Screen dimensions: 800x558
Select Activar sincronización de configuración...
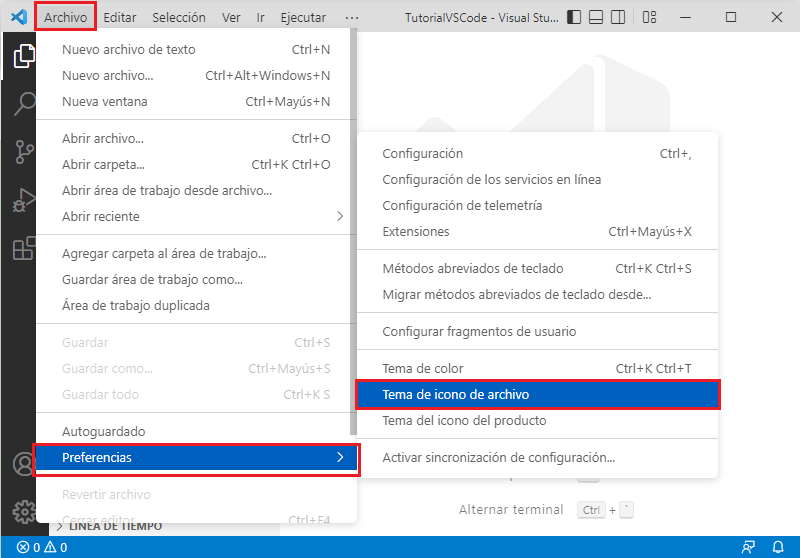click(537, 458)
